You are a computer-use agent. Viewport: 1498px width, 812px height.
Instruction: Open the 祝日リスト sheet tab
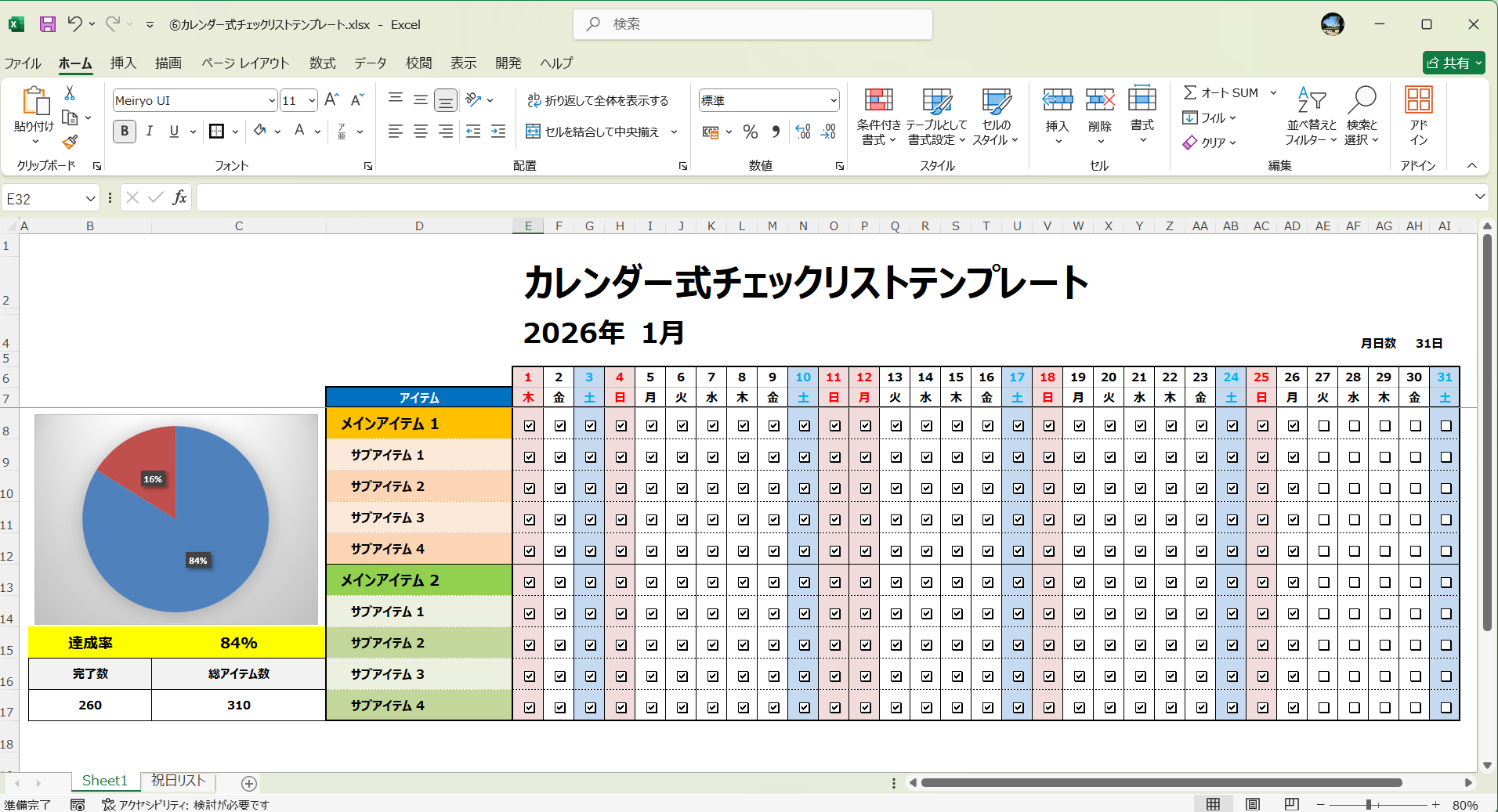pyautogui.click(x=178, y=781)
